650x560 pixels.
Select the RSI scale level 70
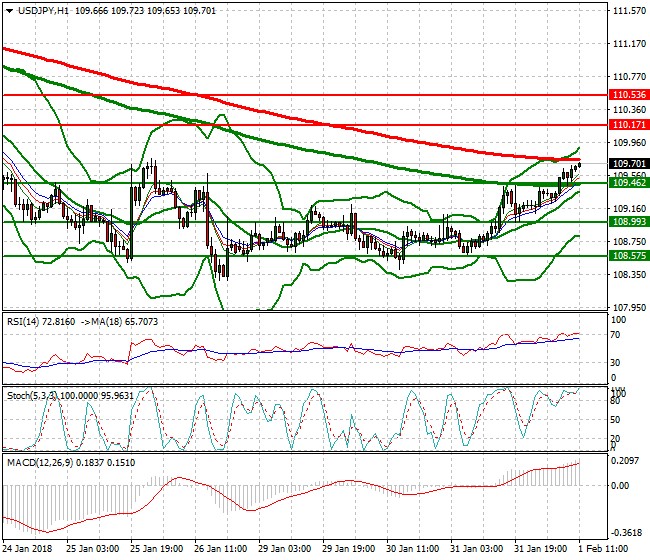(616, 335)
